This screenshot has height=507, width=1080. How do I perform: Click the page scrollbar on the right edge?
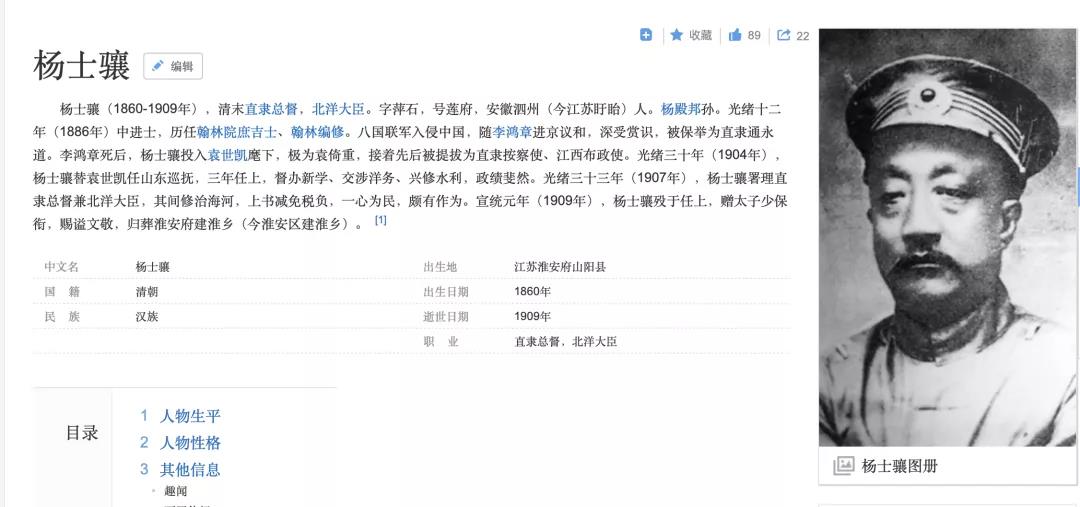coord(1077,186)
